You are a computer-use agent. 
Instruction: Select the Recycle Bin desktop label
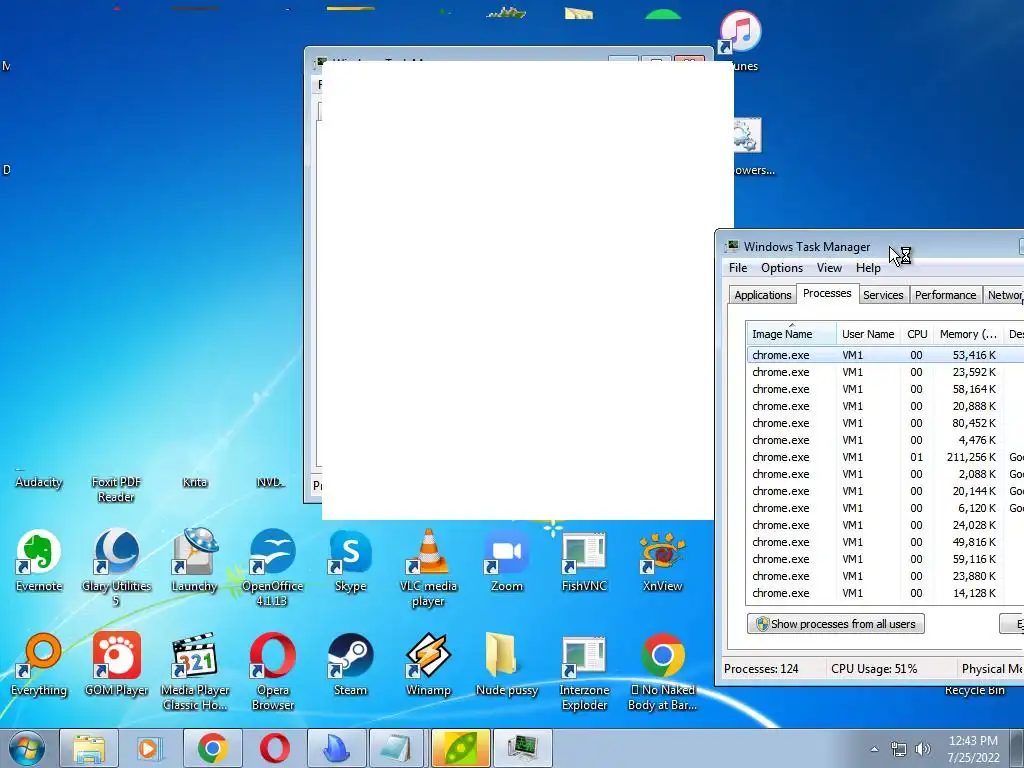[974, 690]
